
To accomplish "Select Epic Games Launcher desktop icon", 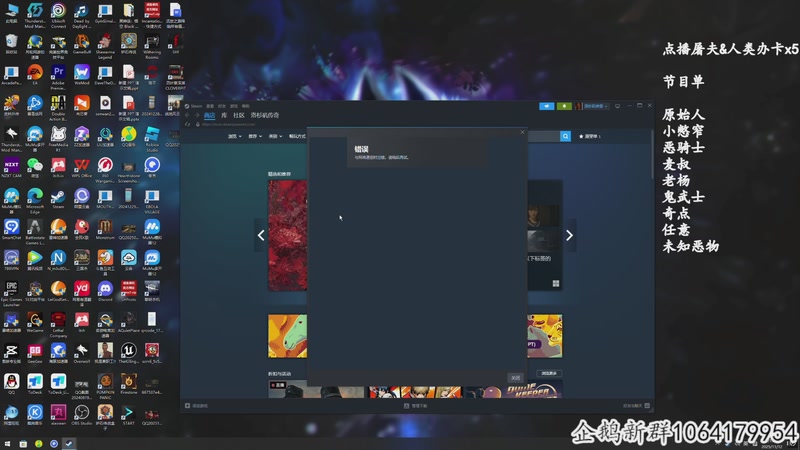I will click(x=11, y=293).
